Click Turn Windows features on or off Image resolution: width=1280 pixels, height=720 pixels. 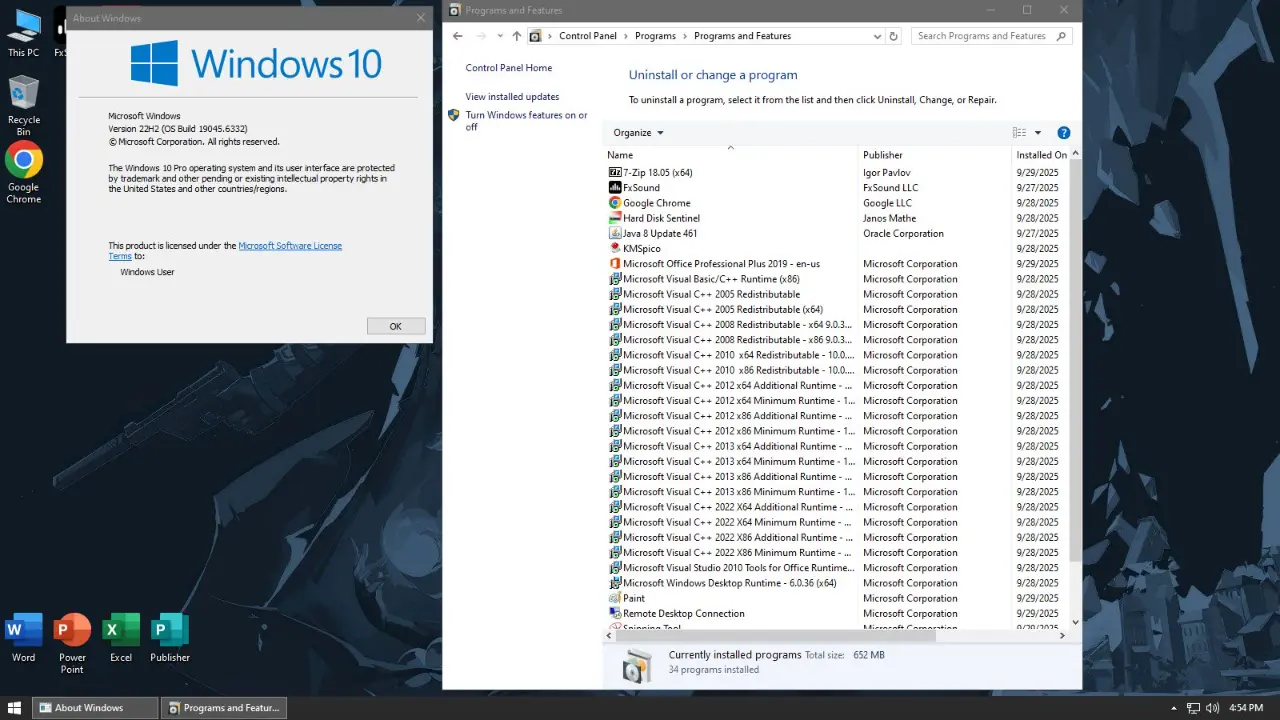pyautogui.click(x=527, y=121)
